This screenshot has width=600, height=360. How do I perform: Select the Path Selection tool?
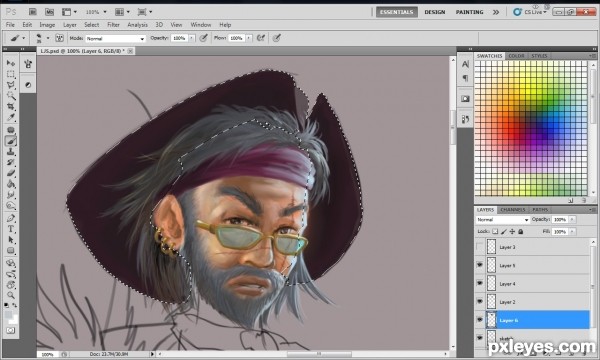pos(11,240)
